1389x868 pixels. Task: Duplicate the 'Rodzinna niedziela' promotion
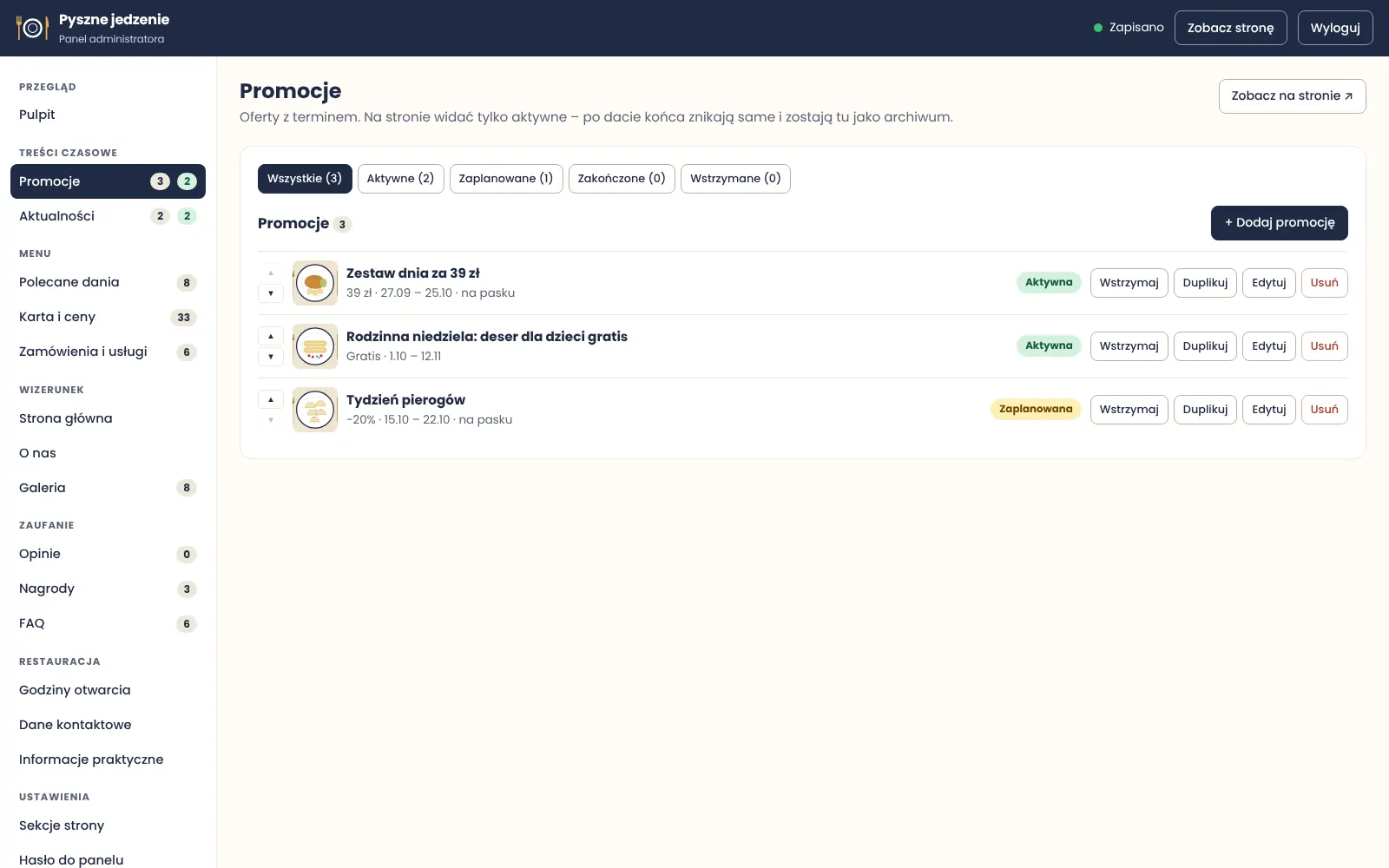1205,346
